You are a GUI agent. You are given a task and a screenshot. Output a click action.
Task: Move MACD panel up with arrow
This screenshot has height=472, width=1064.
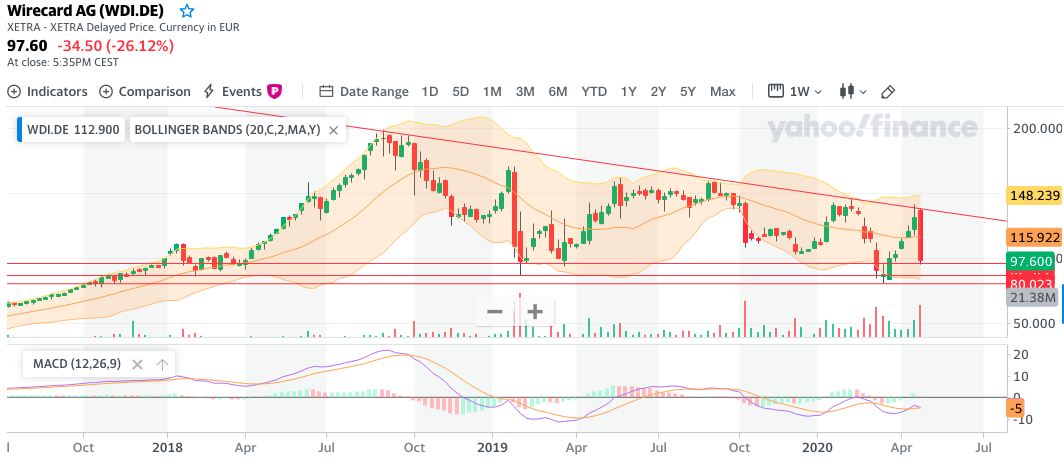click(x=162, y=364)
